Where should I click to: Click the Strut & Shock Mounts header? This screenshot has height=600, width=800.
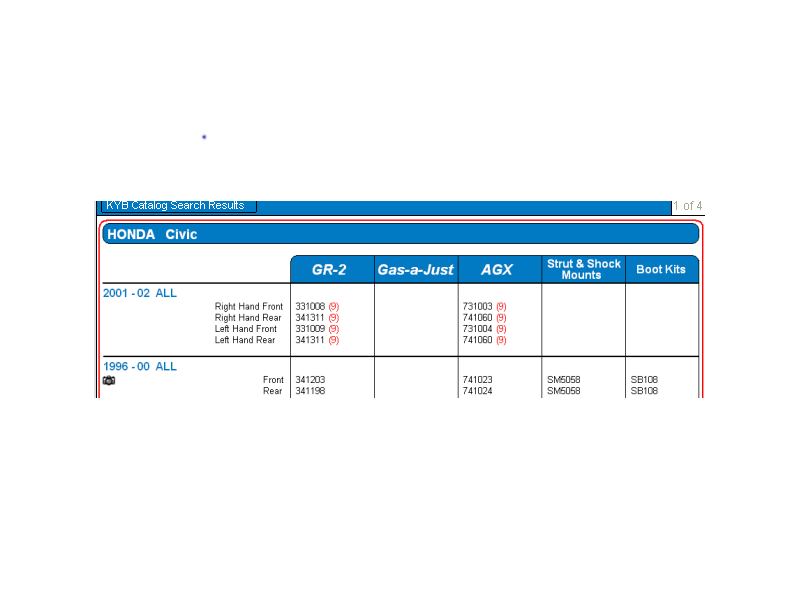(583, 269)
